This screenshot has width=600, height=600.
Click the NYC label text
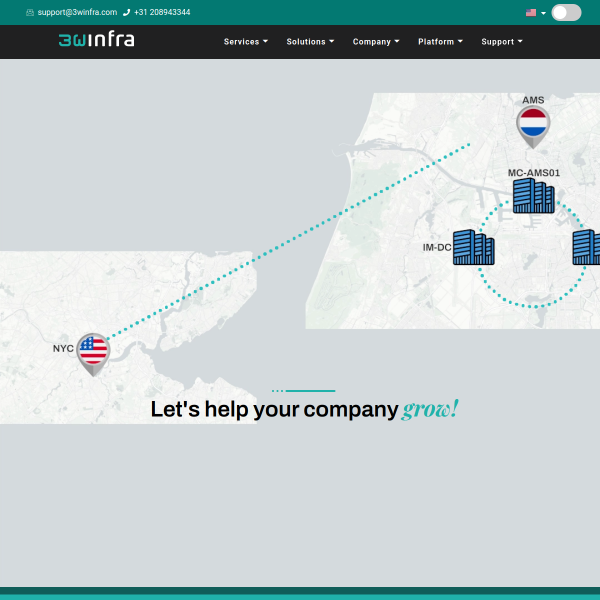[x=63, y=349]
